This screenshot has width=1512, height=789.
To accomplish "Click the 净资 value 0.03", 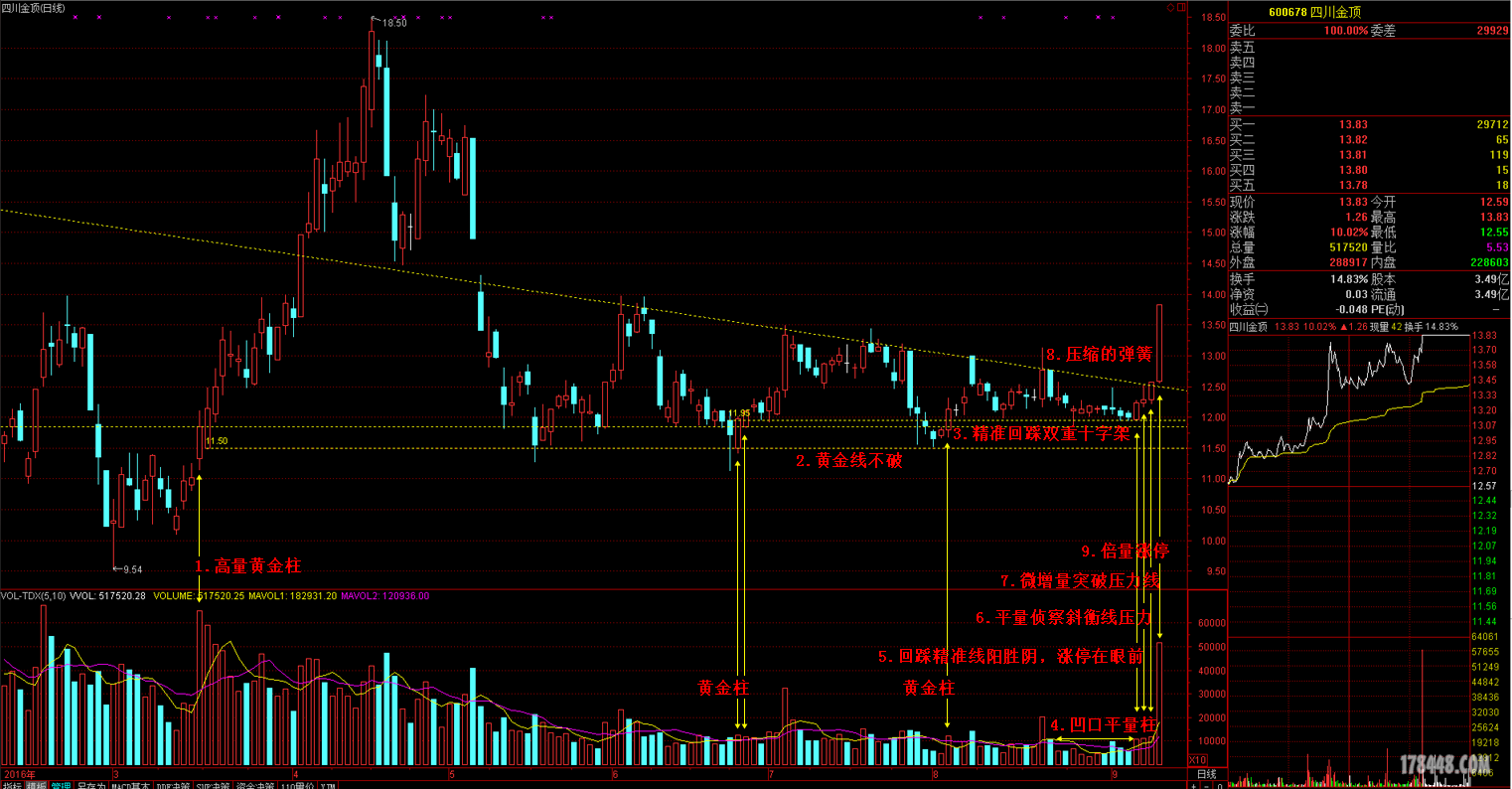I will 1356,294.
